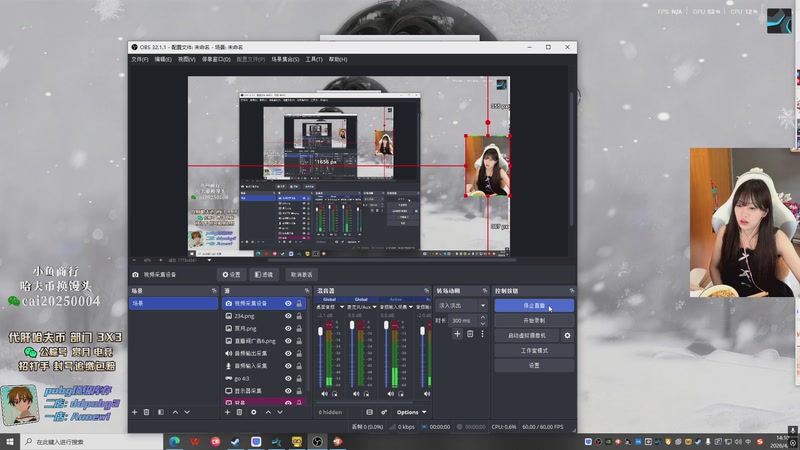The height and width of the screenshot is (450, 800).
Task: Open the 停靠窗口(D) menu
Action: pos(216,60)
